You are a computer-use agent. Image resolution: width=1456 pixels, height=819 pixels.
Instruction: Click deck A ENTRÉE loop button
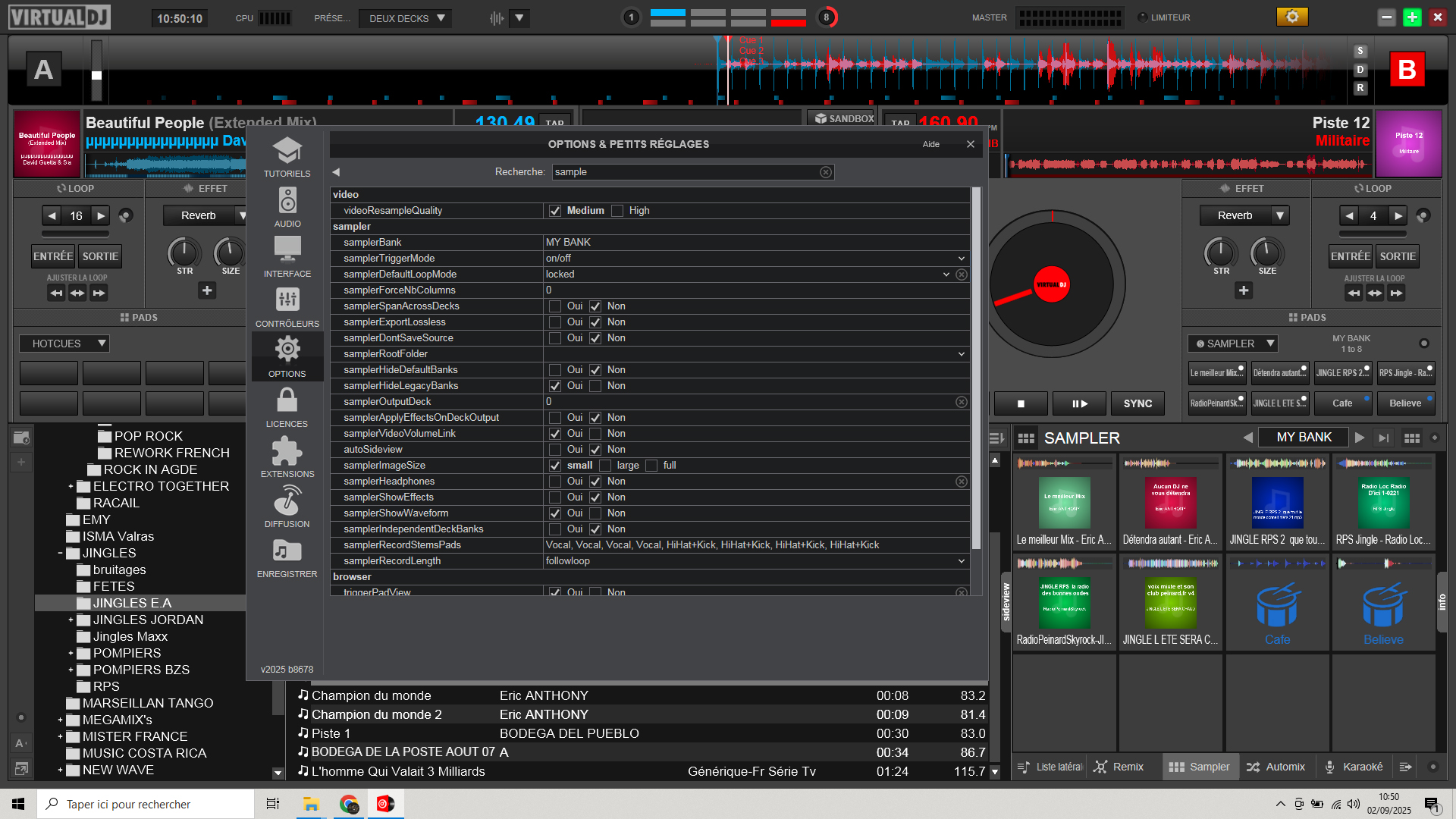point(53,256)
